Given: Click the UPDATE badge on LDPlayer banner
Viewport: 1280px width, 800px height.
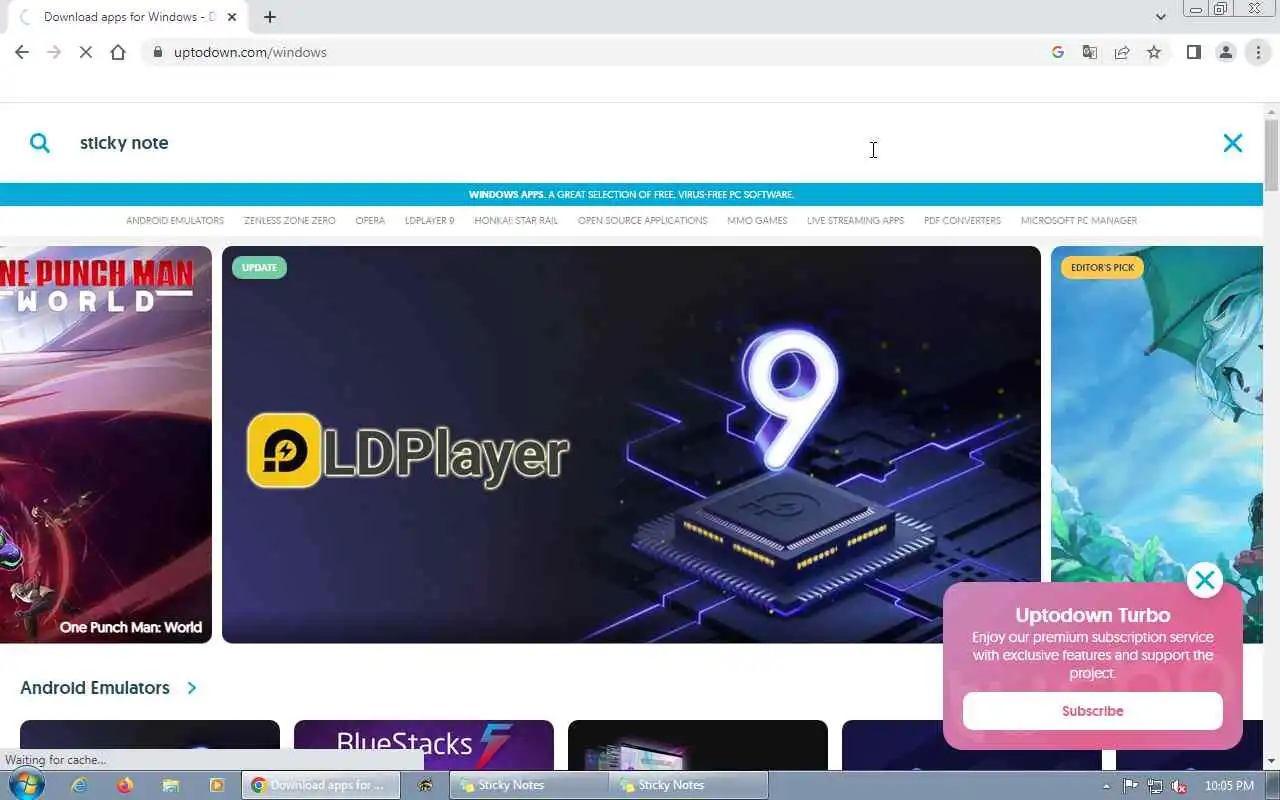Looking at the screenshot, I should pyautogui.click(x=259, y=267).
